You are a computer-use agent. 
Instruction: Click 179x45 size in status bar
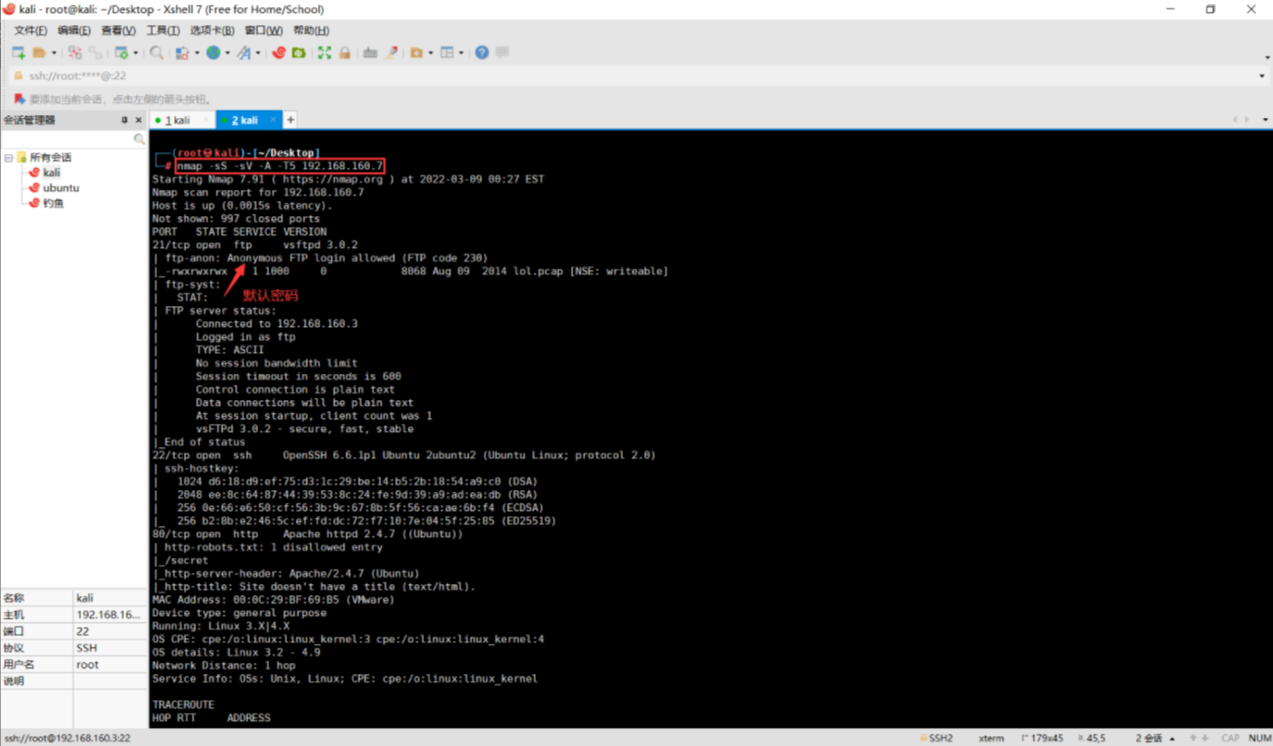(x=1041, y=738)
